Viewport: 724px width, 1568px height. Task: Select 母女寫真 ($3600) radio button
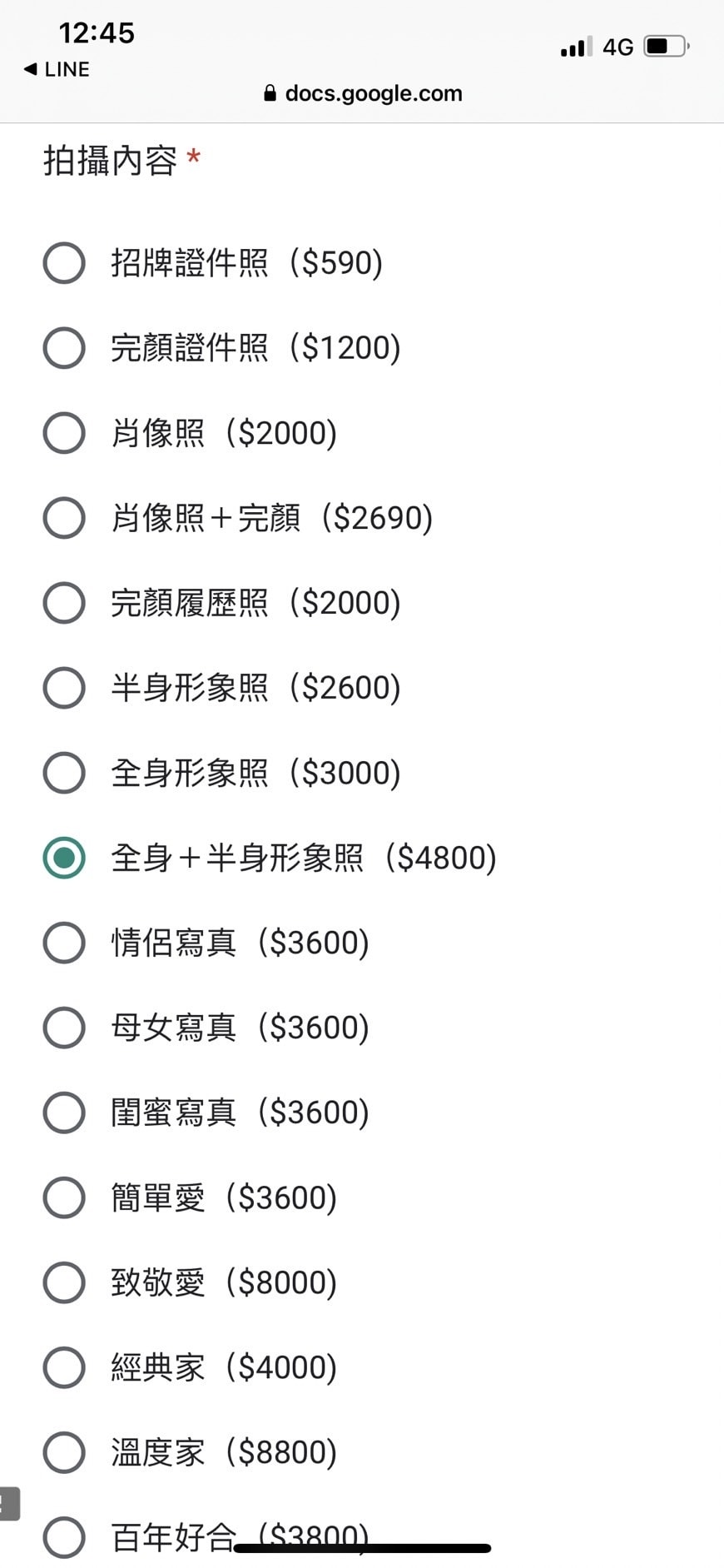[x=64, y=1028]
